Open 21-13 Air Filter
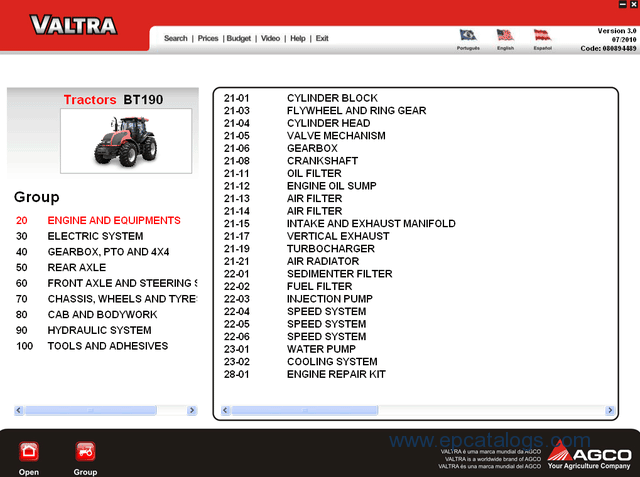This screenshot has width=640, height=477. pos(283,199)
